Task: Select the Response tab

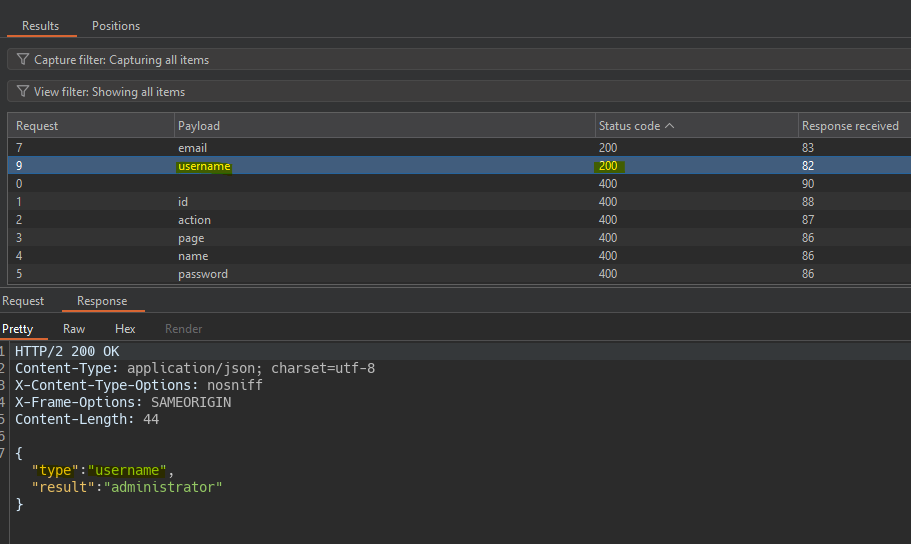Action: click(102, 301)
